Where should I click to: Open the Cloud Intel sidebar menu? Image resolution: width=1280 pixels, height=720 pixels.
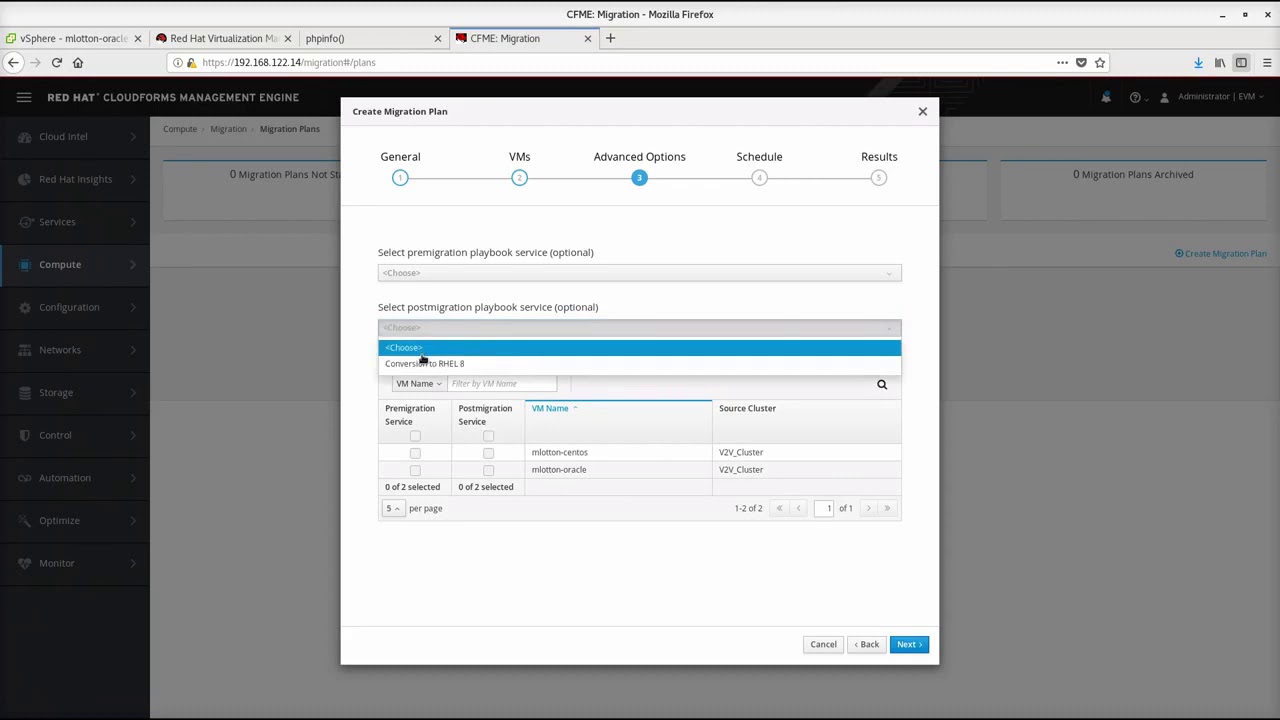click(75, 136)
